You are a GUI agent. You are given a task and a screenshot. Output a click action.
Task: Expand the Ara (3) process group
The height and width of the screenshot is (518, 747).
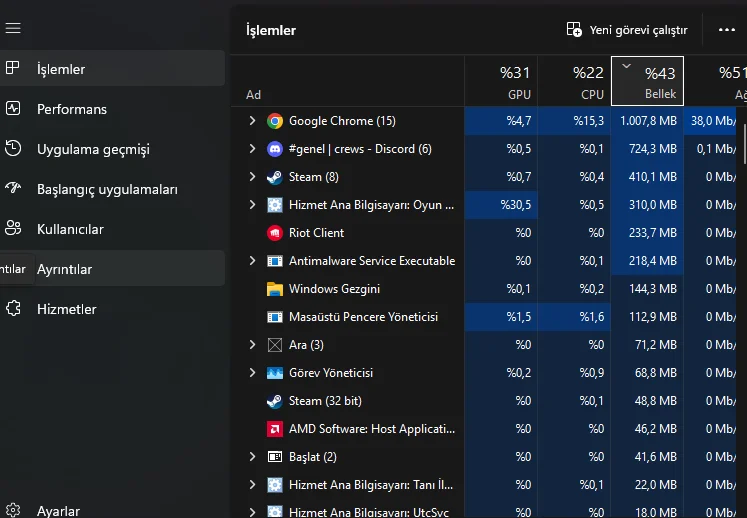click(252, 345)
